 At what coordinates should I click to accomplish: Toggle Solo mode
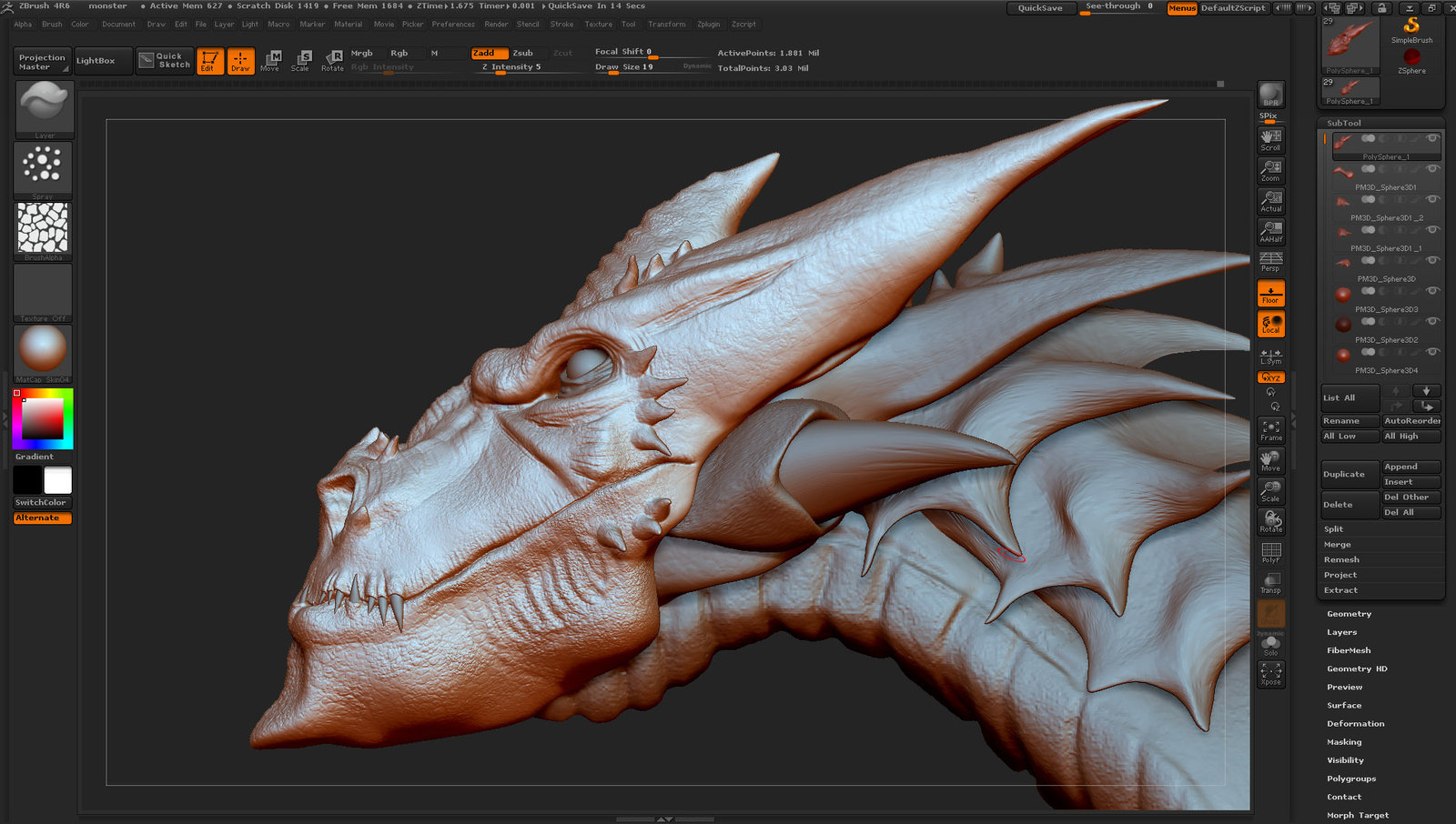point(1270,646)
